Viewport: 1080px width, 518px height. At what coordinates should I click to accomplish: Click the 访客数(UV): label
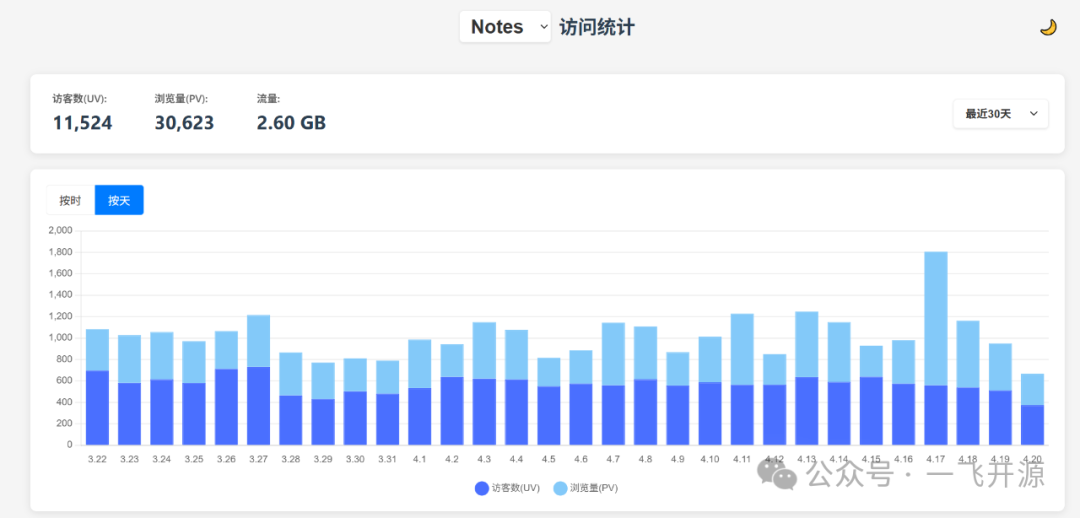click(80, 99)
